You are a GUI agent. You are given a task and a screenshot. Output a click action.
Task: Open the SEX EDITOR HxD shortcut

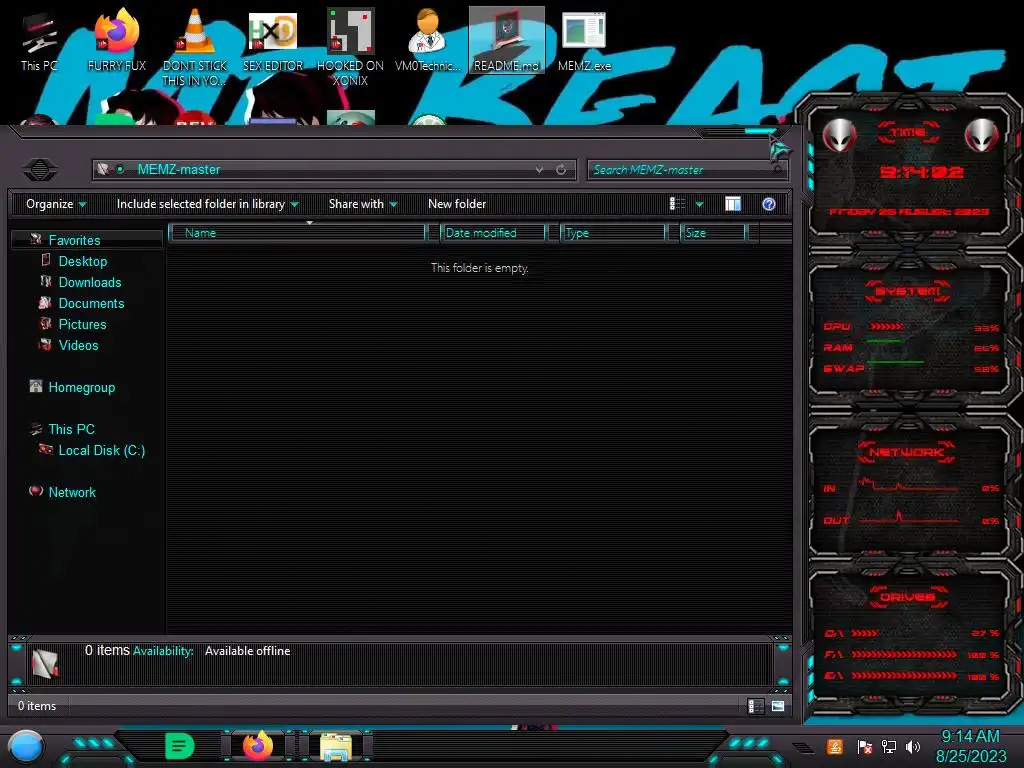click(273, 42)
